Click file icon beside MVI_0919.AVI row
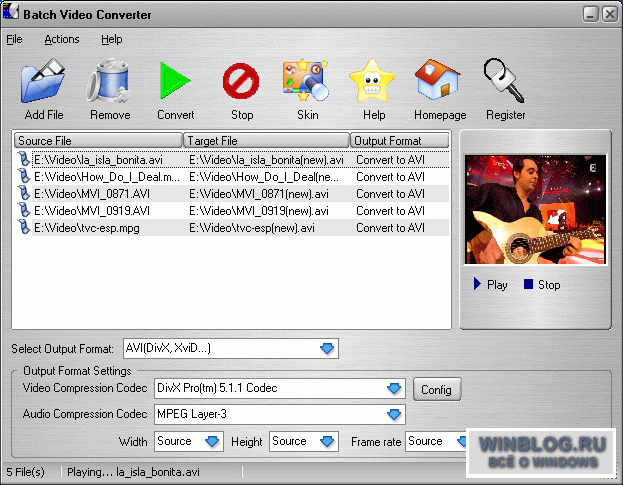Screen dimensions: 623x485 tap(24, 210)
